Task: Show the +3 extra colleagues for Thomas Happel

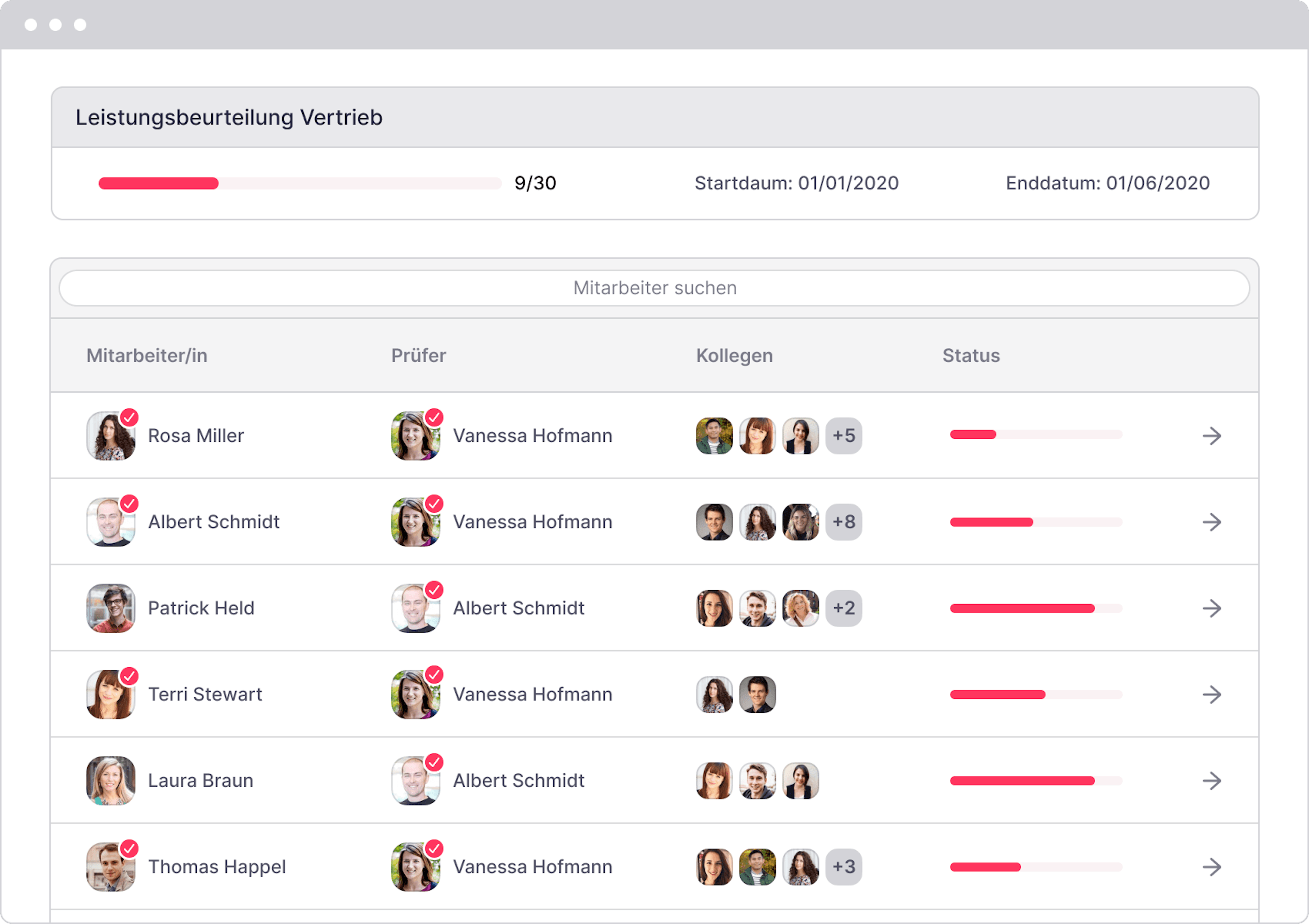Action: [844, 867]
